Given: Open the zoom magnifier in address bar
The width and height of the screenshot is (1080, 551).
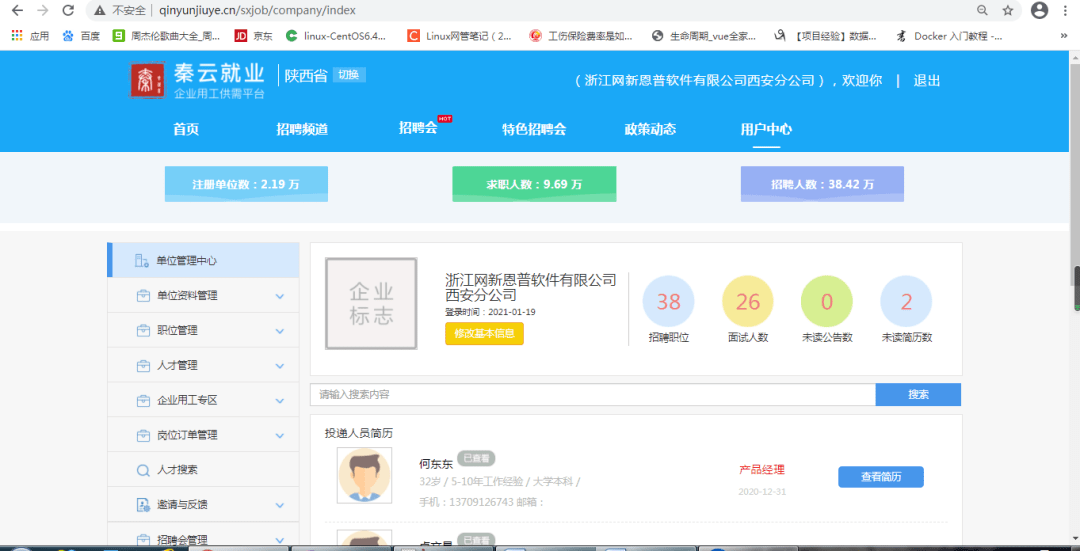Looking at the screenshot, I should click(982, 10).
